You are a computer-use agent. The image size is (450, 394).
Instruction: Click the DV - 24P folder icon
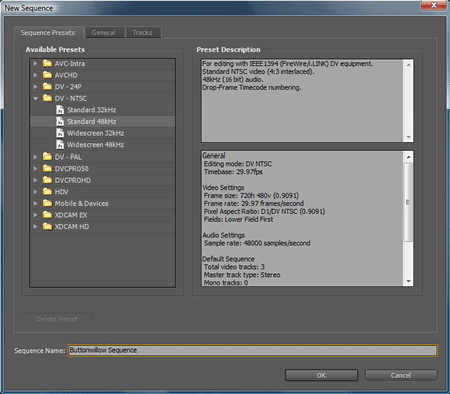click(x=47, y=87)
